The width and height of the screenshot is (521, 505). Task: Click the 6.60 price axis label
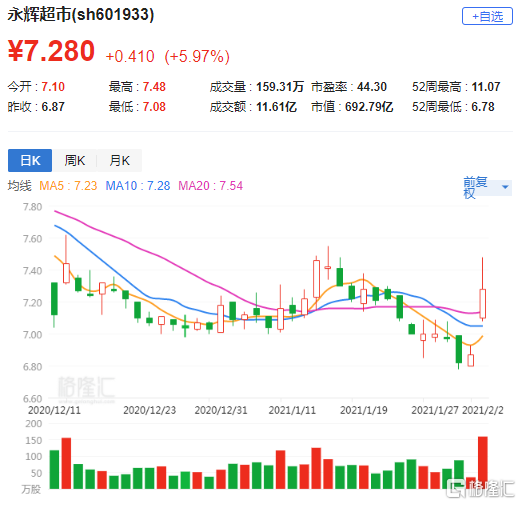click(x=33, y=399)
